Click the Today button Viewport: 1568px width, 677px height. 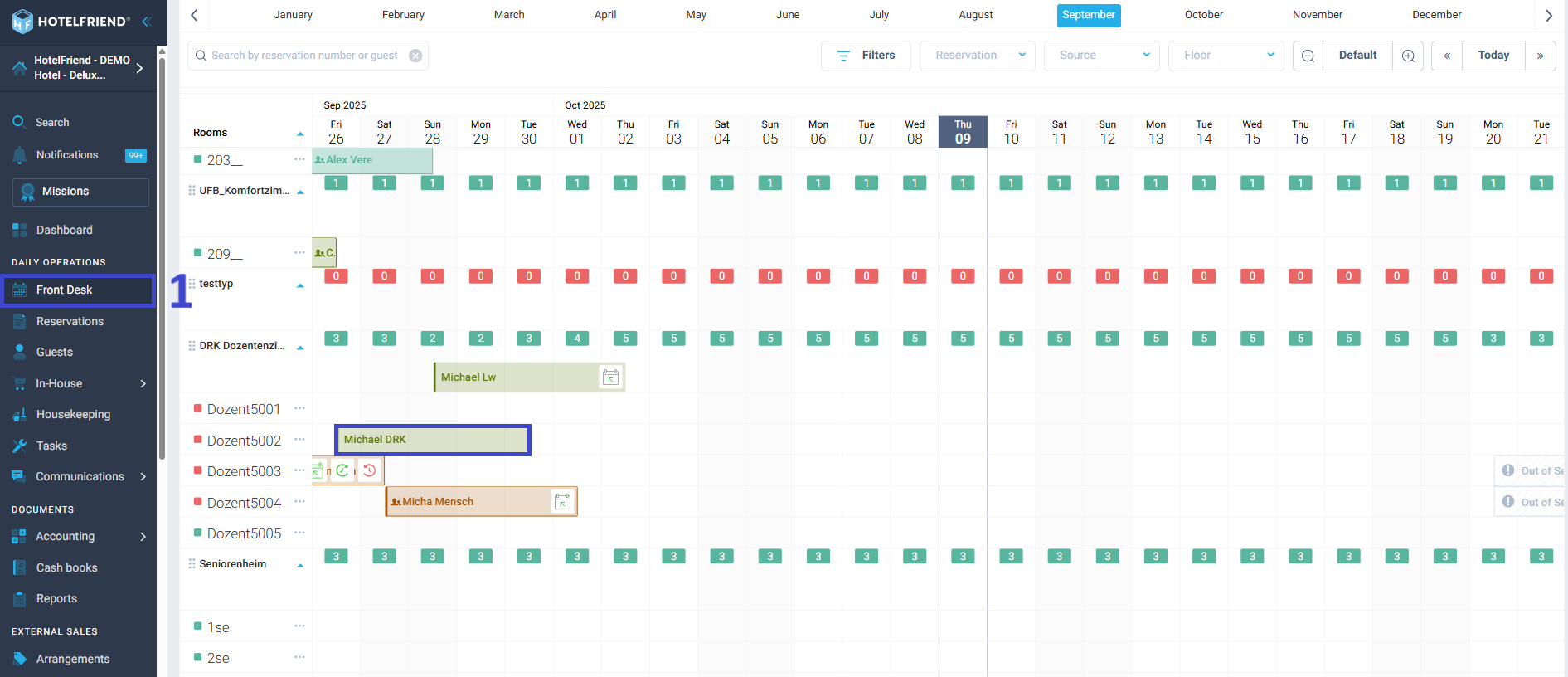(1493, 56)
